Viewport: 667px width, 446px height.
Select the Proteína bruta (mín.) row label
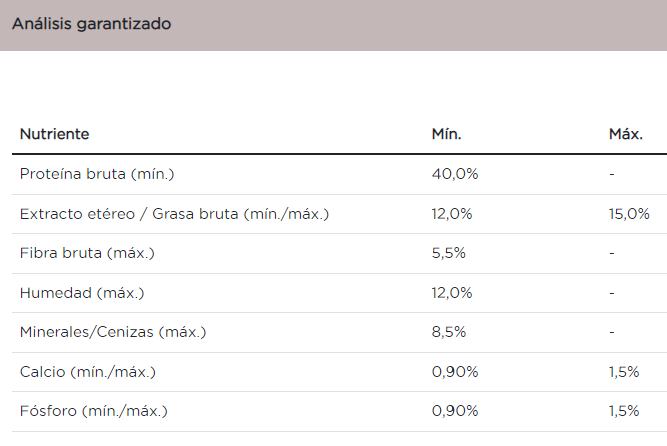coord(97,174)
